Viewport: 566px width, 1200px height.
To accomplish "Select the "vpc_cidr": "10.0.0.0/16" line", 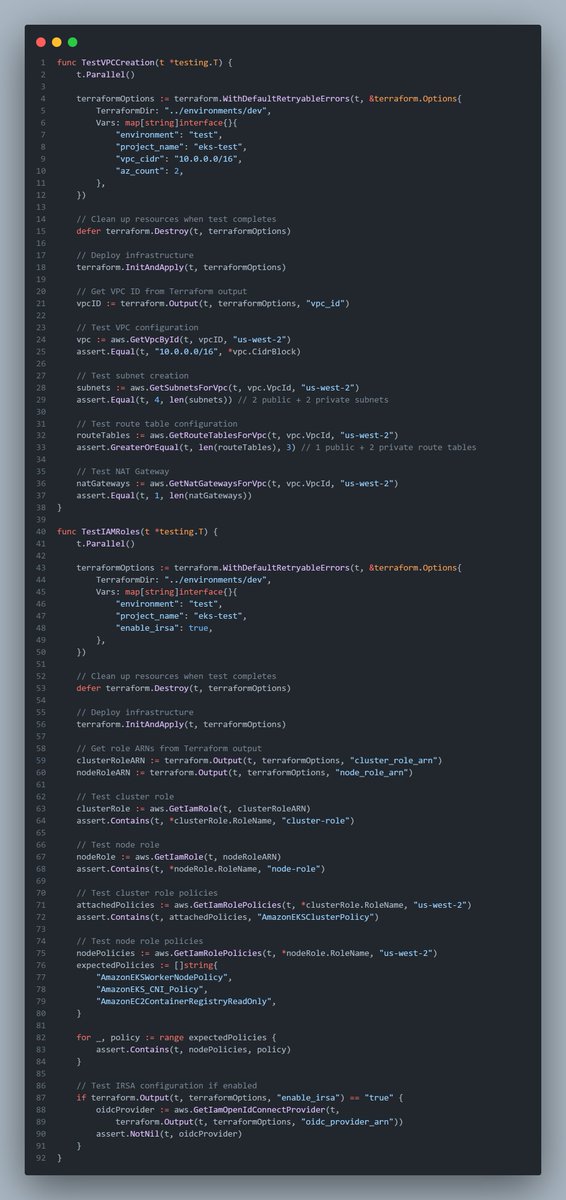I will [x=178, y=159].
